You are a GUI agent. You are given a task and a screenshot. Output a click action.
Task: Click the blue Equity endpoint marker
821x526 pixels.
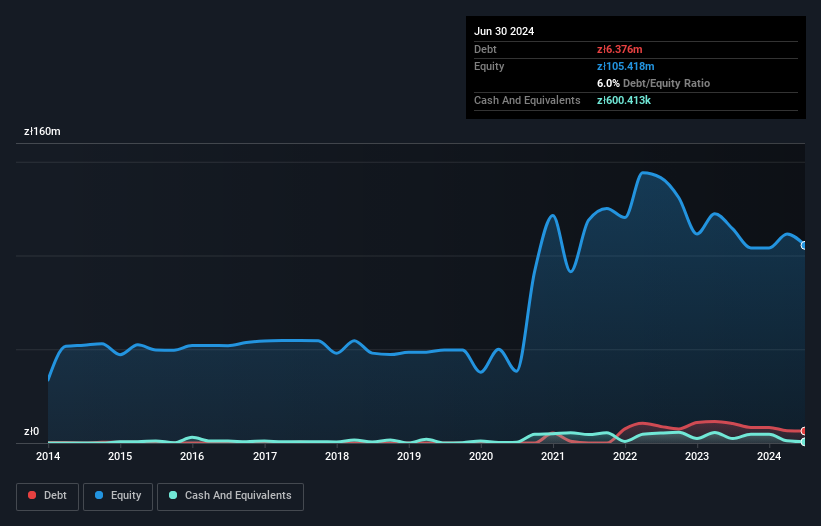click(x=804, y=245)
